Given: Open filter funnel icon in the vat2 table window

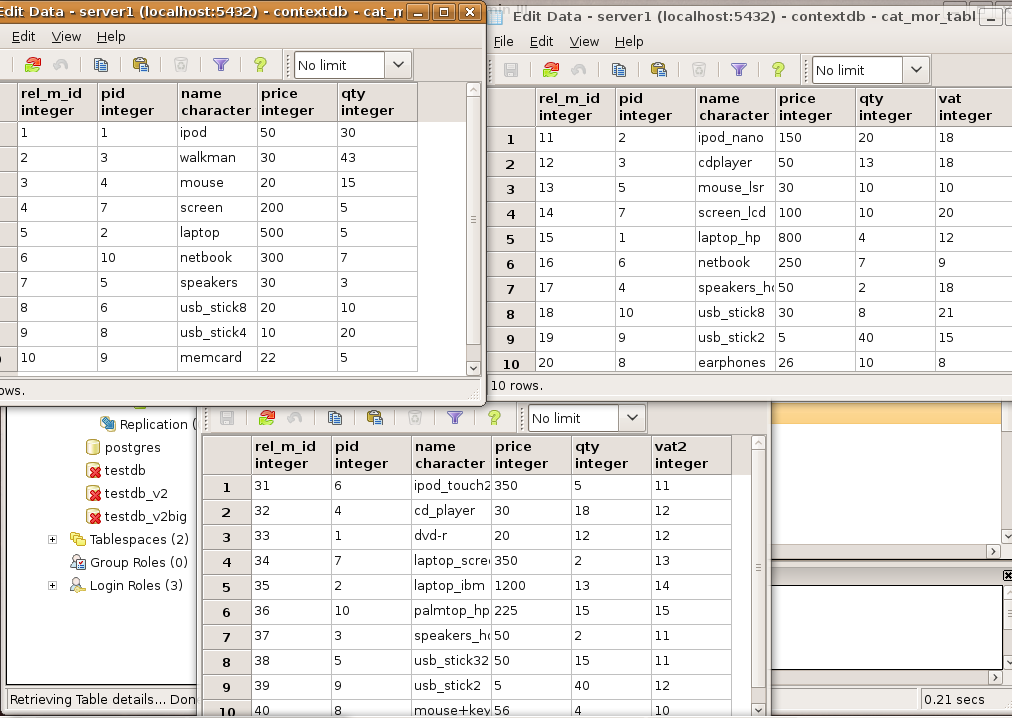Looking at the screenshot, I should pos(454,418).
